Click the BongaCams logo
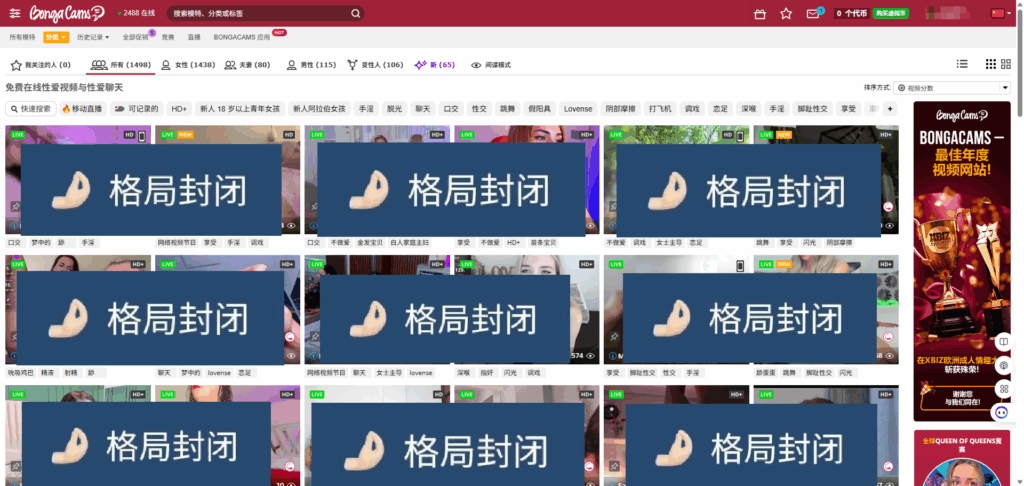This screenshot has height=486, width=1024. pyautogui.click(x=67, y=13)
